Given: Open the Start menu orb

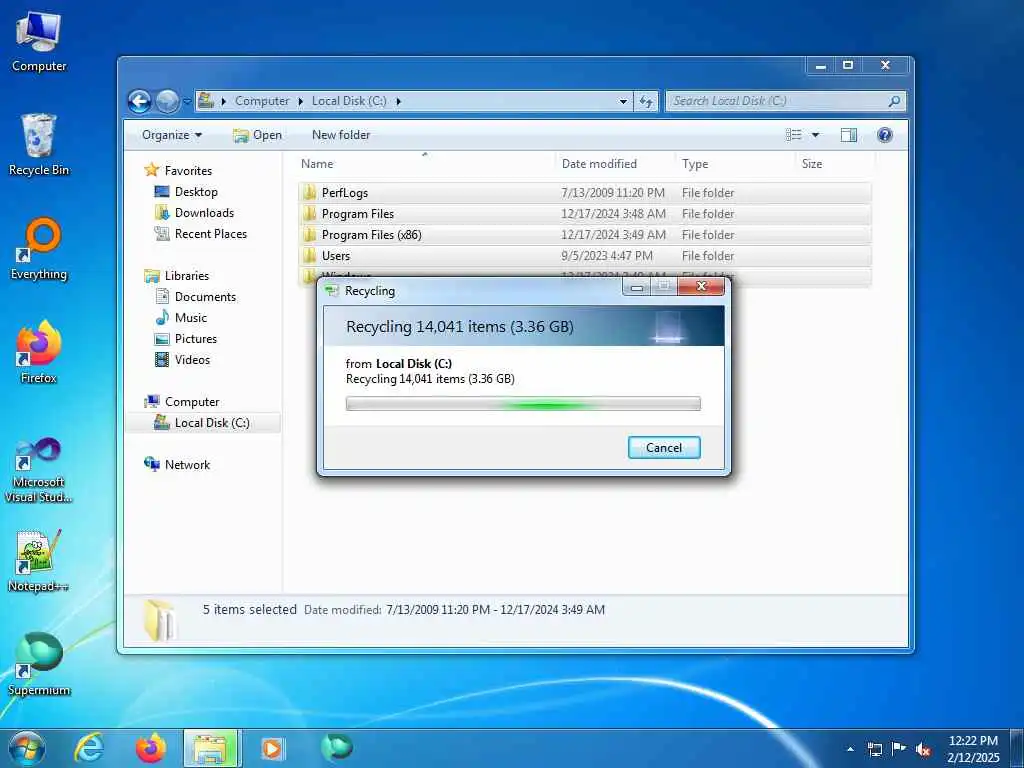Looking at the screenshot, I should (x=27, y=748).
